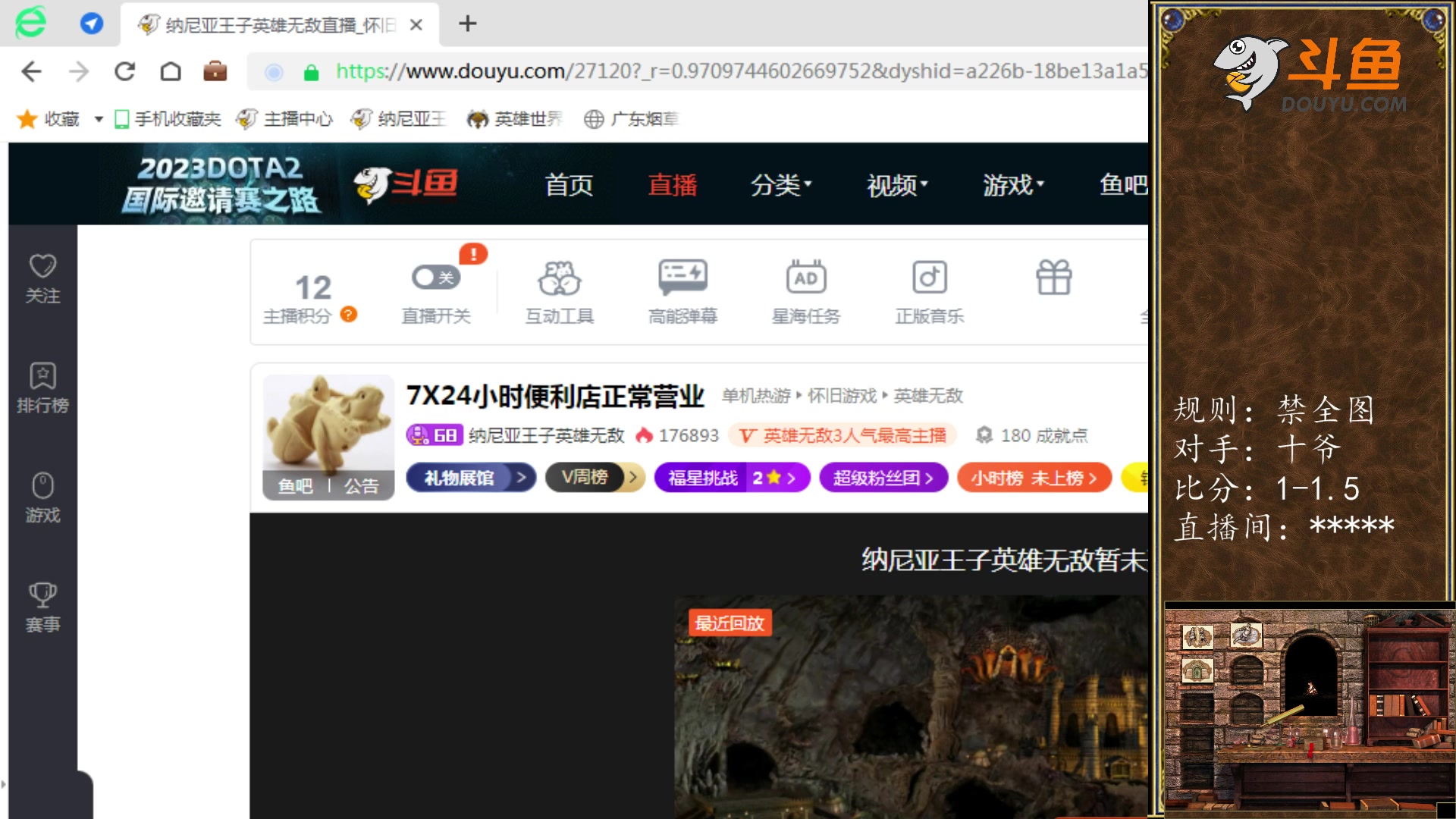Click the 最近回放 replay thumbnail
The width and height of the screenshot is (1456, 819).
click(912, 707)
